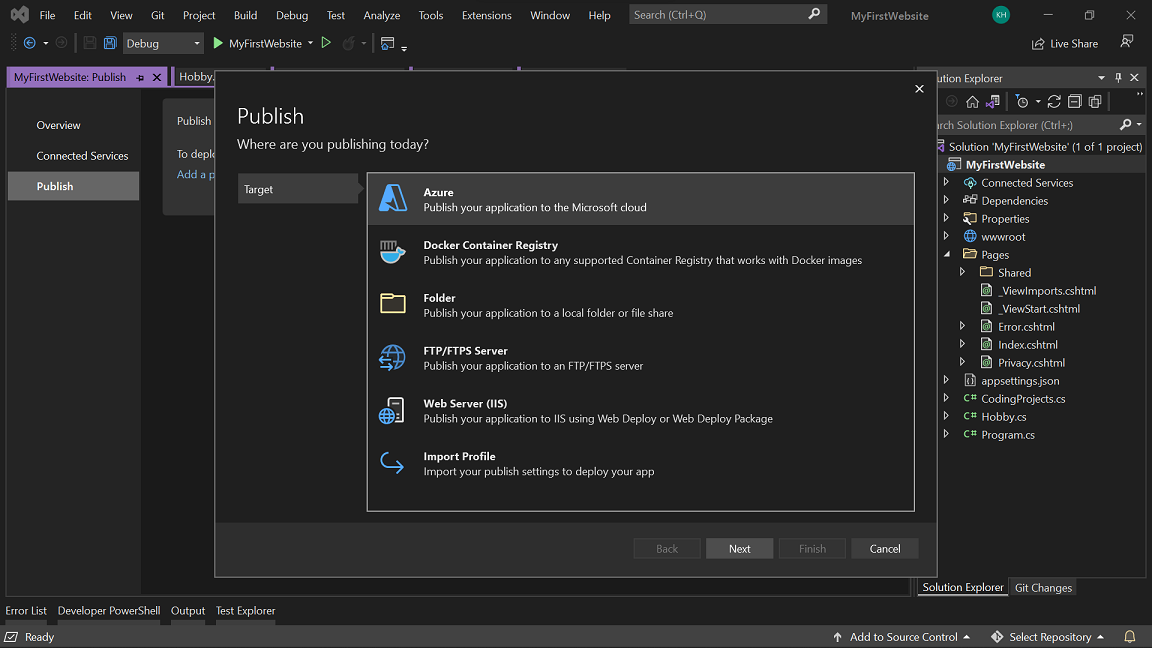Start without debugging using the outlined play icon

[x=326, y=43]
